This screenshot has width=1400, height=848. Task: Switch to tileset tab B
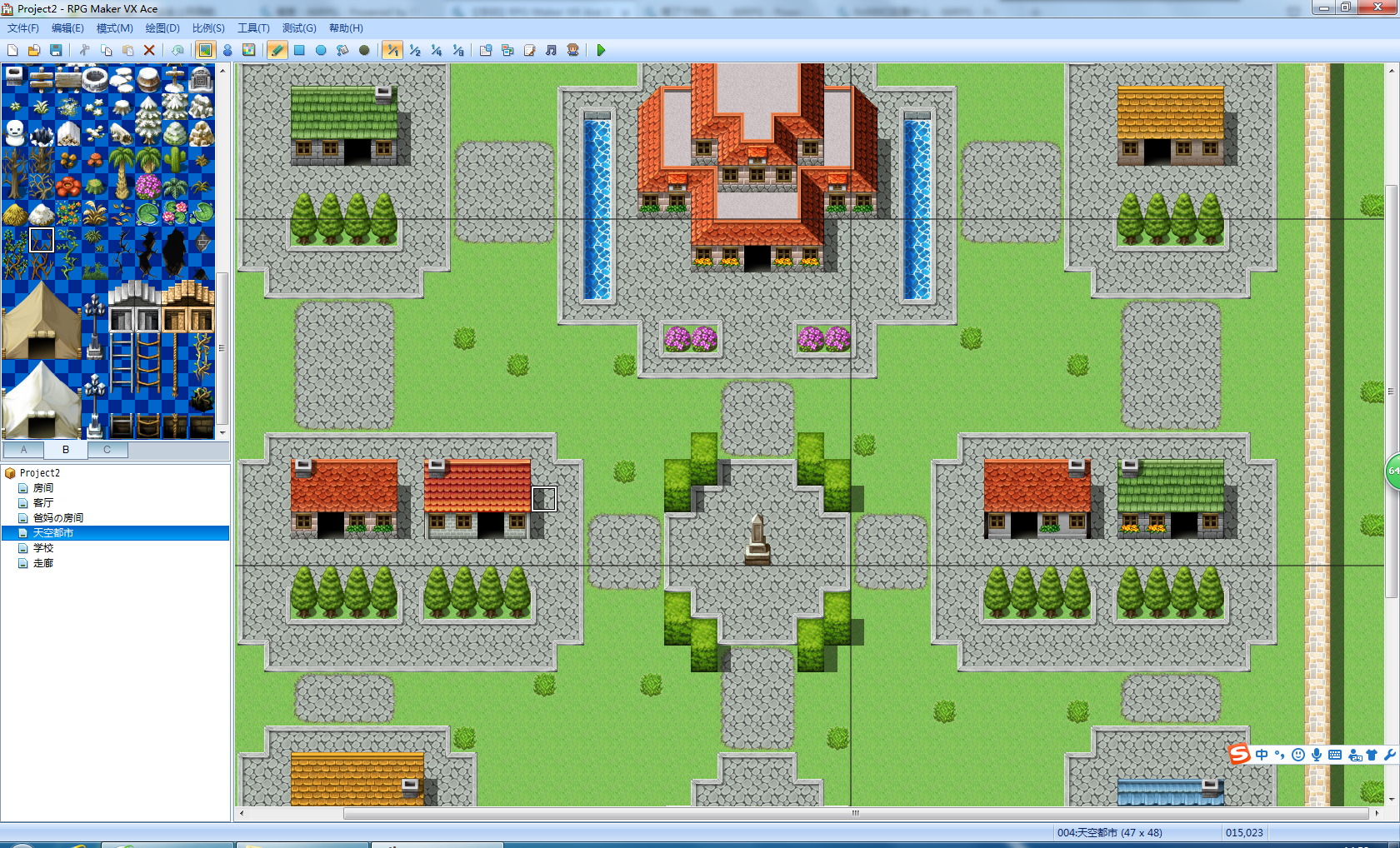click(x=66, y=450)
